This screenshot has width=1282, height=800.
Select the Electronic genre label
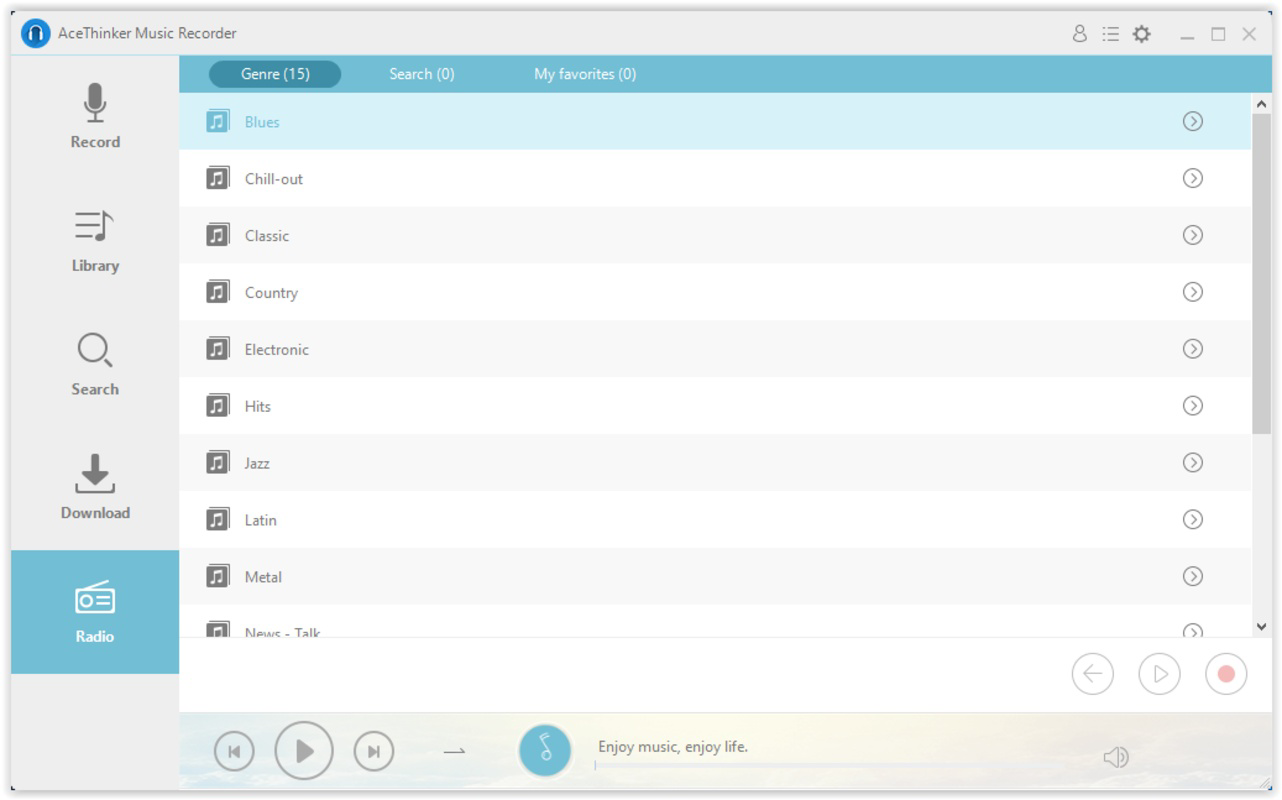277,349
